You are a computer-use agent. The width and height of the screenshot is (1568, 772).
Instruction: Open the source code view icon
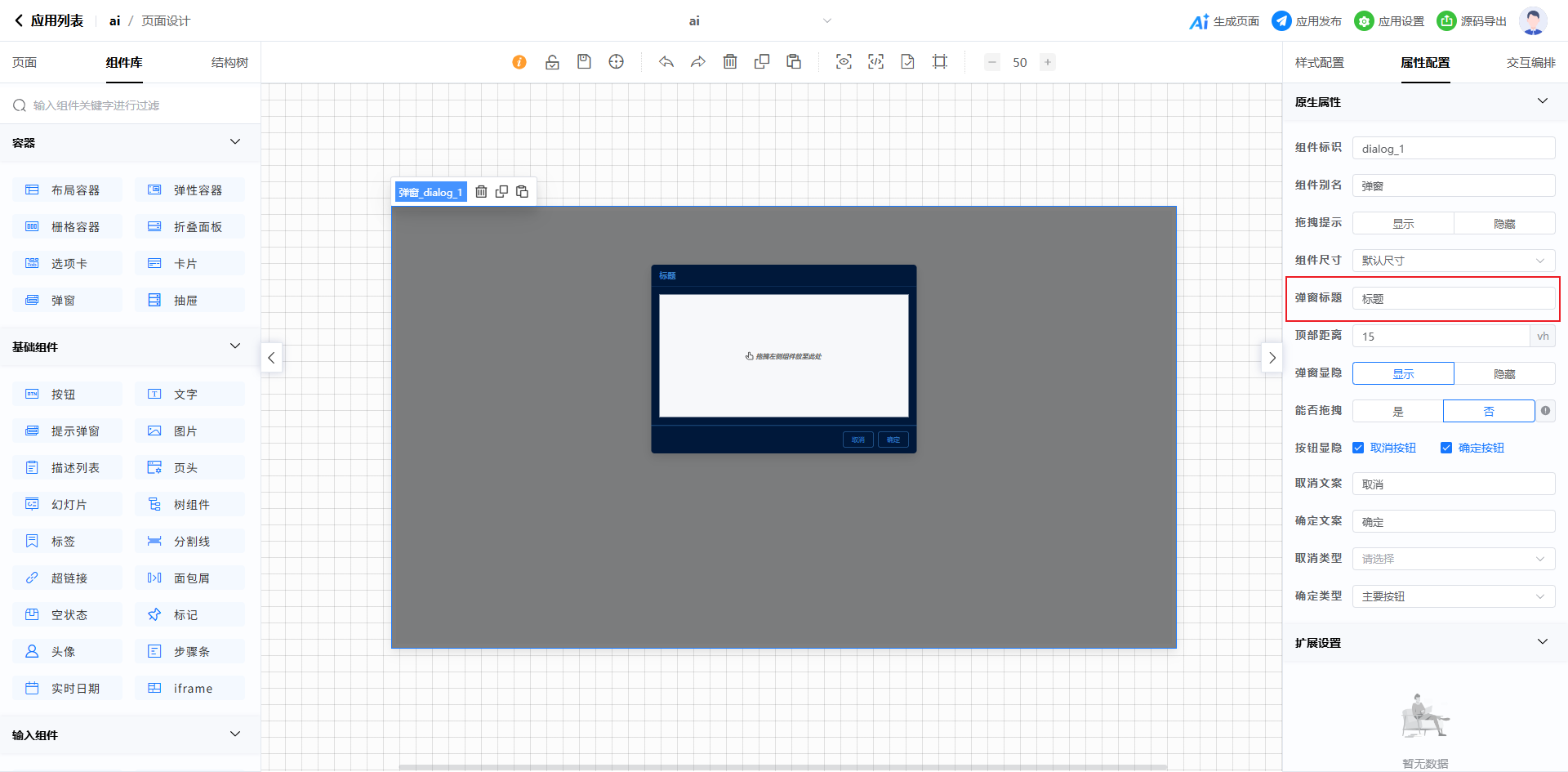pyautogui.click(x=875, y=62)
